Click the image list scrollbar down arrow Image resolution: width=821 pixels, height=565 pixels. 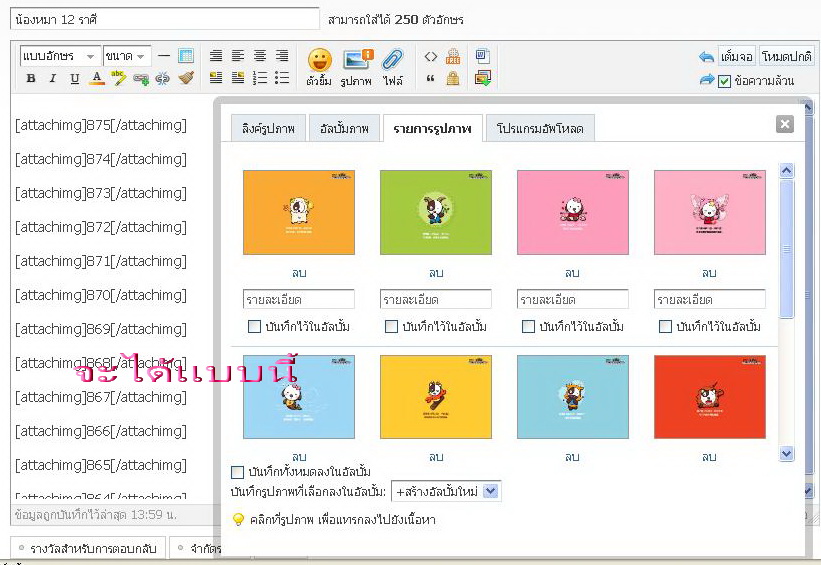click(786, 453)
